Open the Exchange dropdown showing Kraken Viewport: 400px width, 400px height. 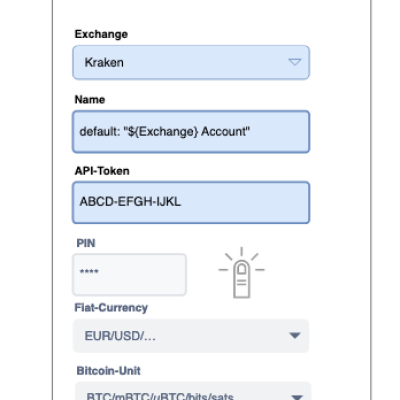coord(191,62)
